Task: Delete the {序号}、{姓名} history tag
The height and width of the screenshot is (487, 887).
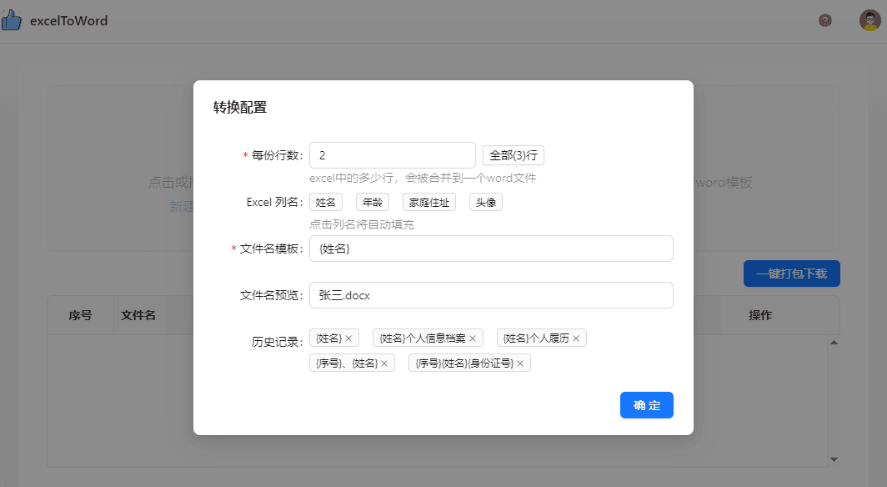Action: 384,364
